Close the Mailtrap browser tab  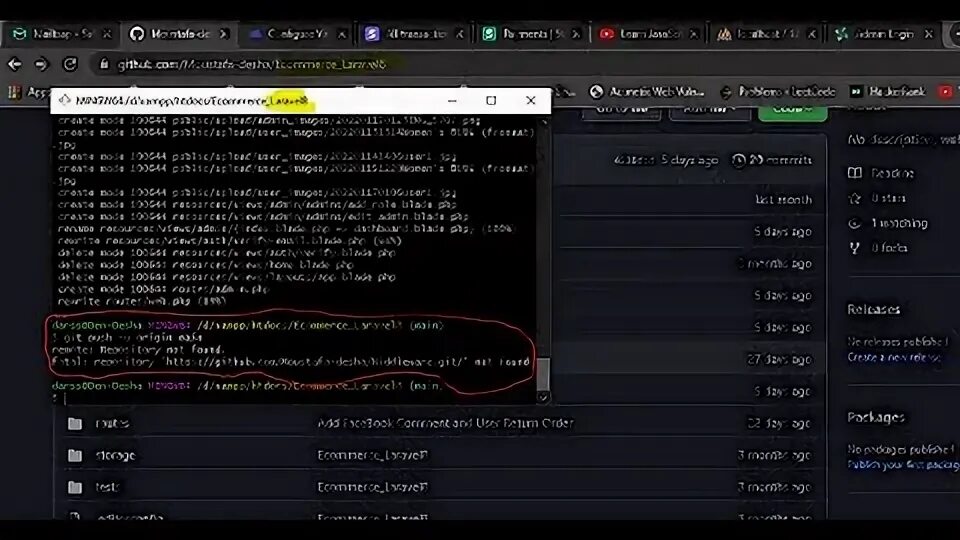tap(107, 34)
